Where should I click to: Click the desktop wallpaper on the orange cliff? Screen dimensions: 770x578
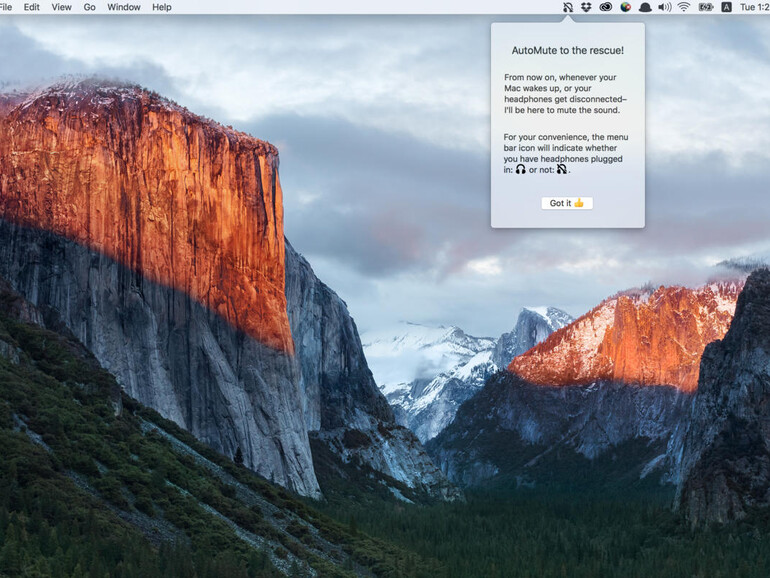150,200
